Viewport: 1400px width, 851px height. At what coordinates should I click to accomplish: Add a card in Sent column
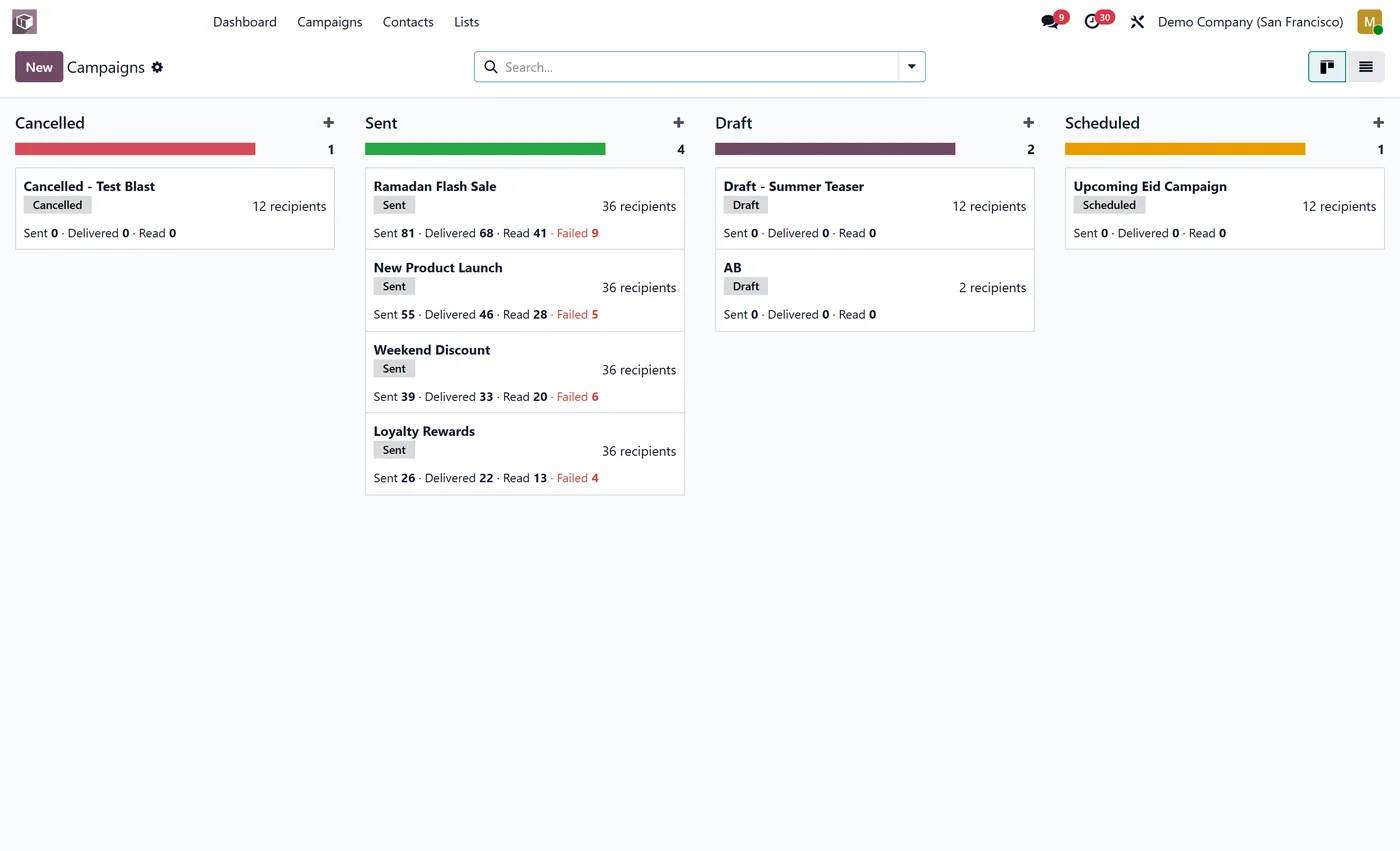(x=678, y=123)
